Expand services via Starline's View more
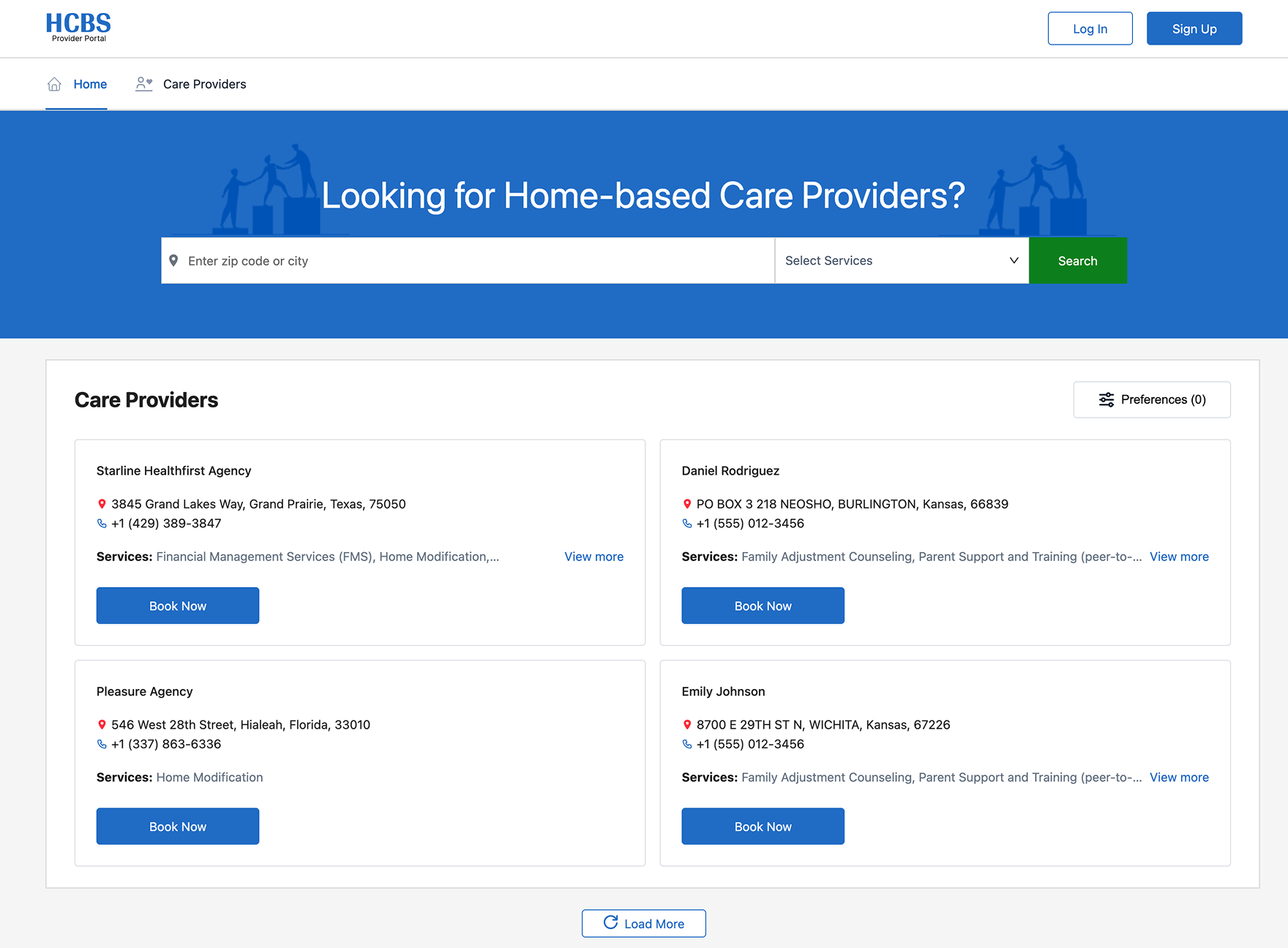Viewport: 1288px width, 948px height. 594,557
